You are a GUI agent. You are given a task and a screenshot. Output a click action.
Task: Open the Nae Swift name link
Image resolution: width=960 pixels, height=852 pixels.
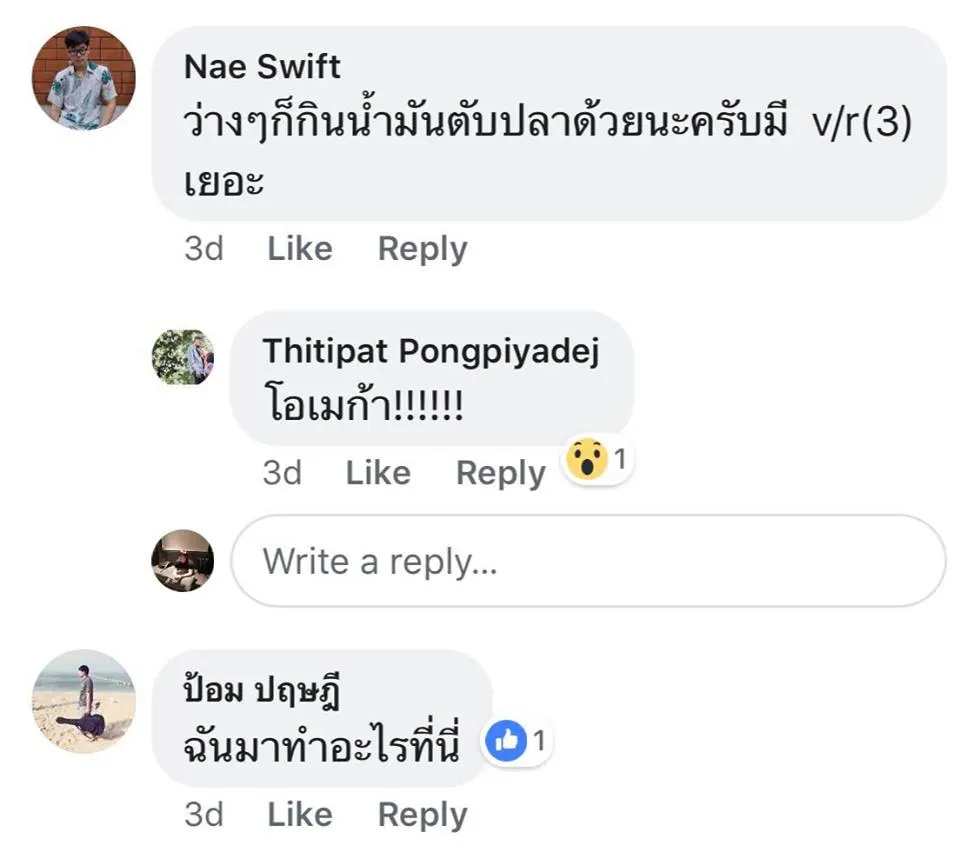coord(262,67)
